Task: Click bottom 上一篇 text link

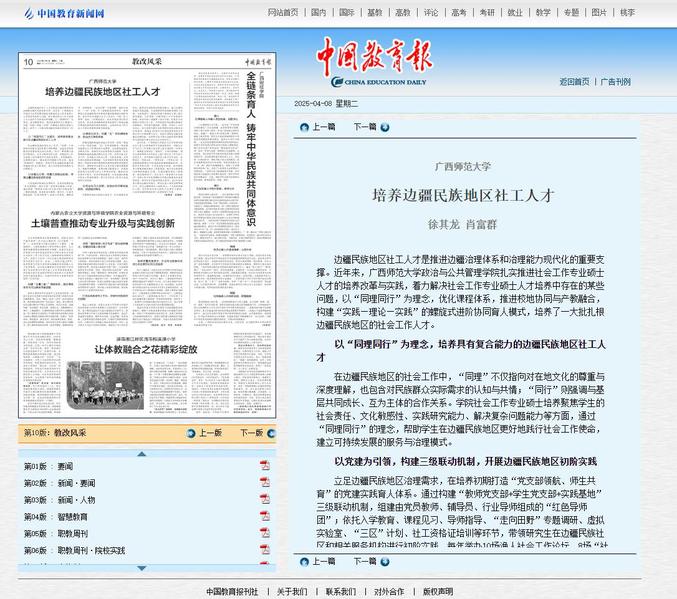Action: point(324,561)
